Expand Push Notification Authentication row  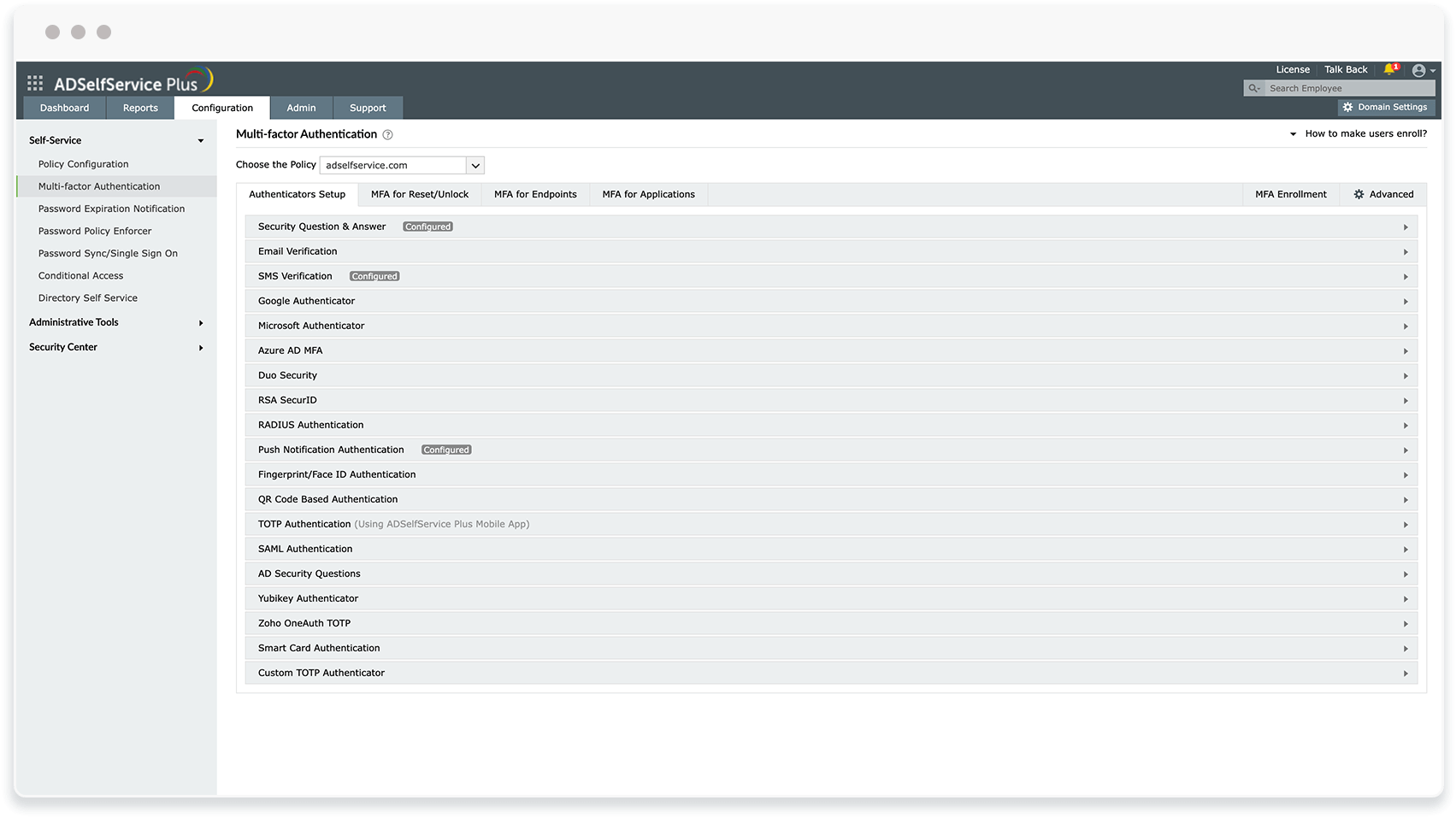831,450
